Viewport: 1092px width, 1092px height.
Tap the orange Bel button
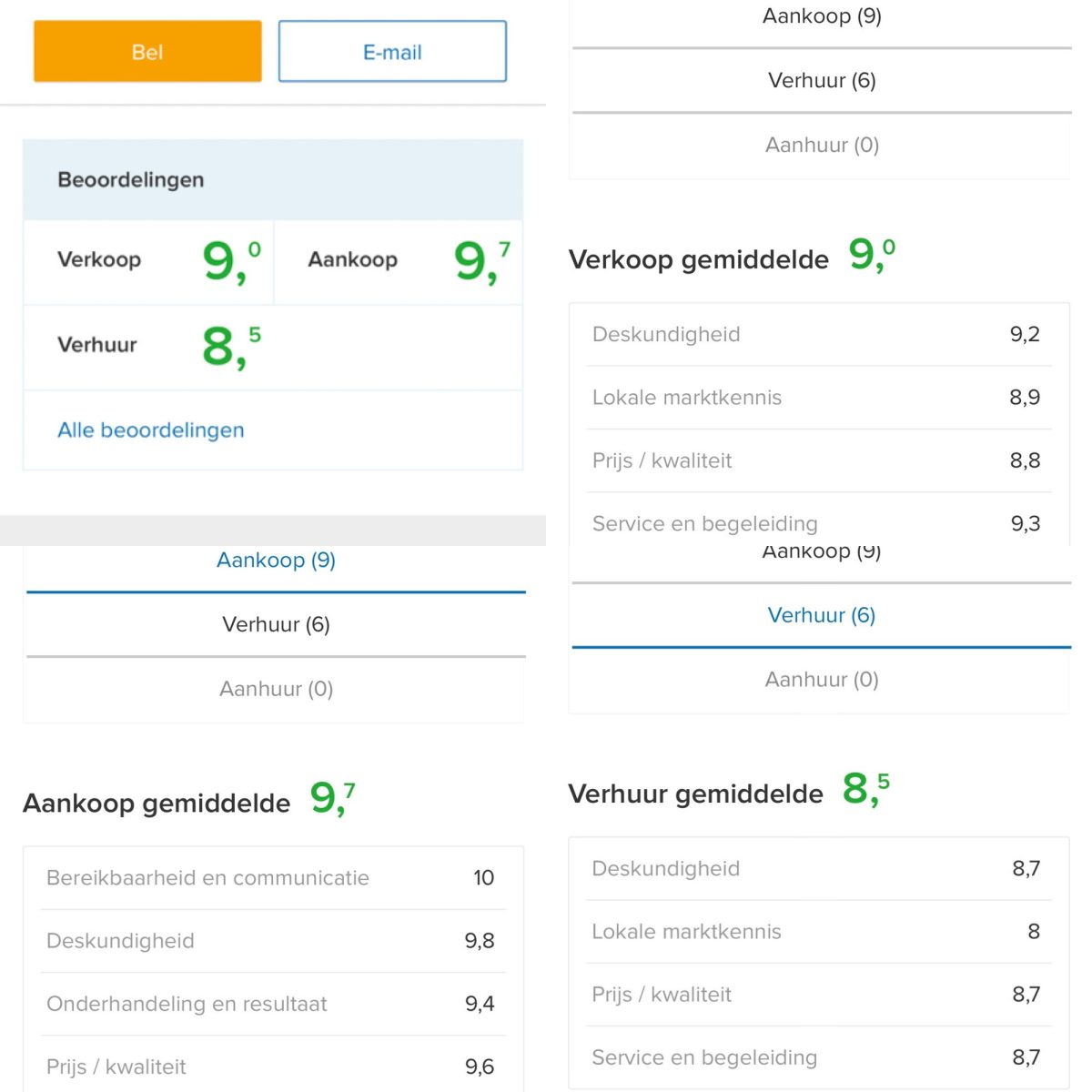click(147, 52)
